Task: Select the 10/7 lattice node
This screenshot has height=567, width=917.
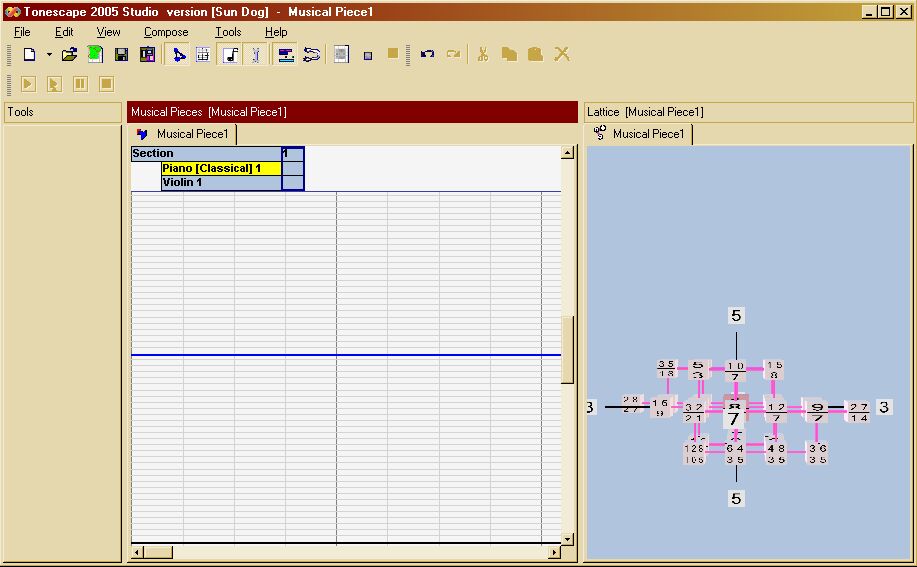Action: [735, 371]
